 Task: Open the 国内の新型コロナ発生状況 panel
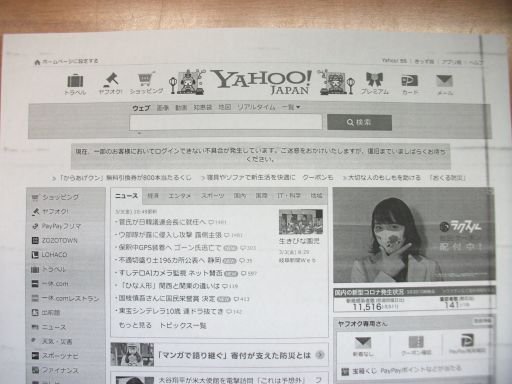tap(414, 299)
